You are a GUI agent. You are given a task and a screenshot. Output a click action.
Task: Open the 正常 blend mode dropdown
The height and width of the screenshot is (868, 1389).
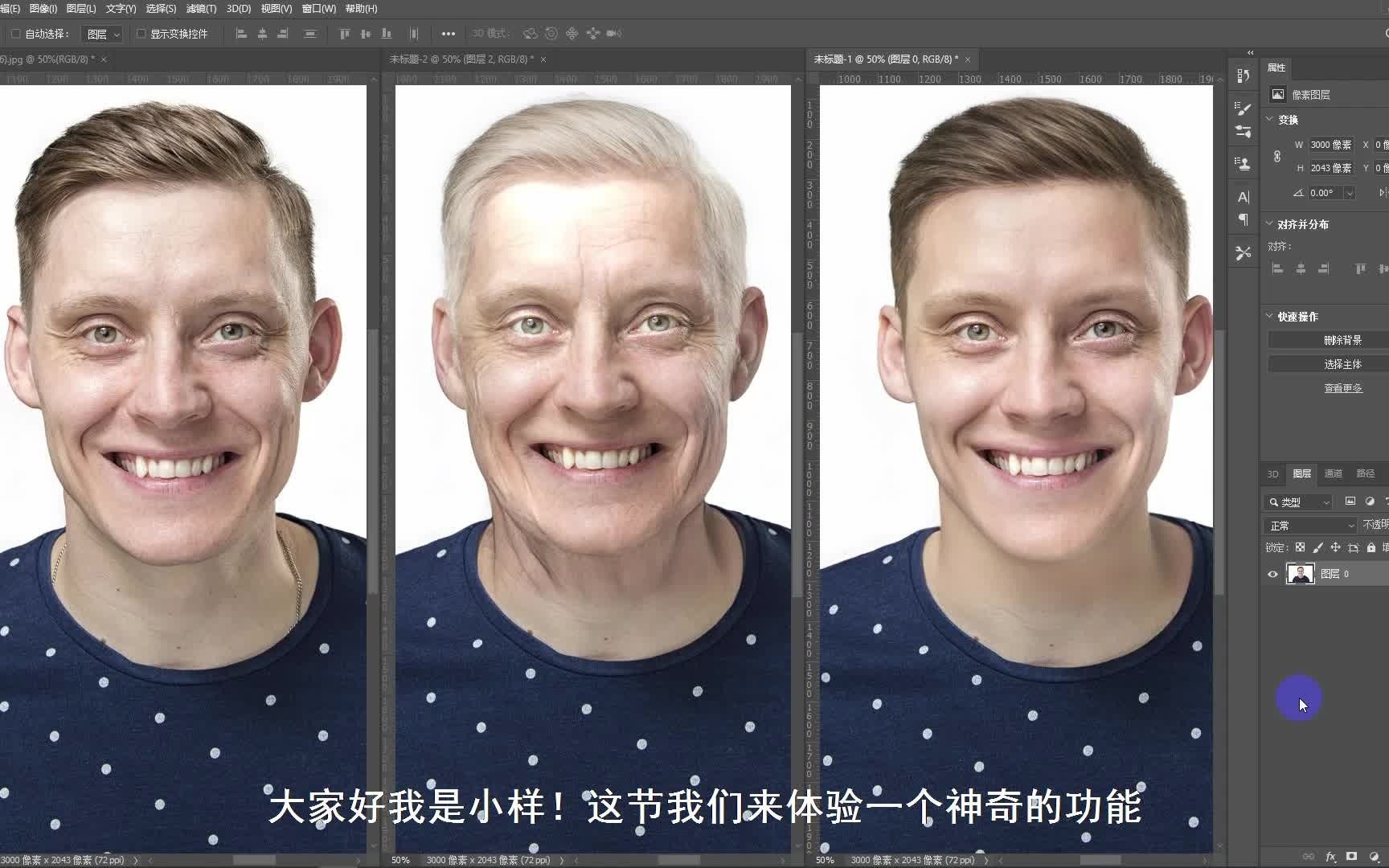pyautogui.click(x=1309, y=525)
